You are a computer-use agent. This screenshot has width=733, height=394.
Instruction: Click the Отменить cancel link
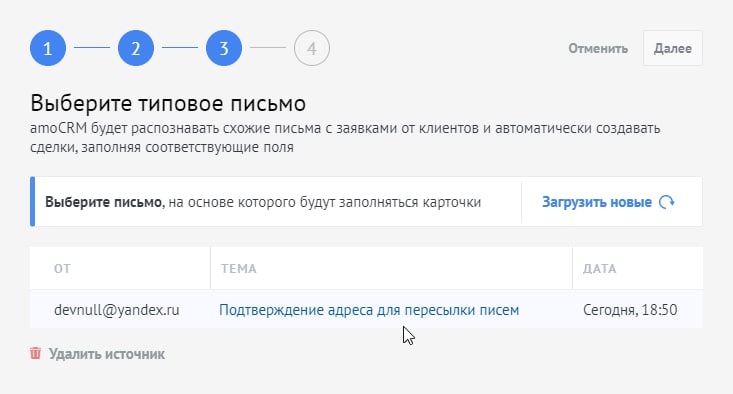click(x=598, y=48)
